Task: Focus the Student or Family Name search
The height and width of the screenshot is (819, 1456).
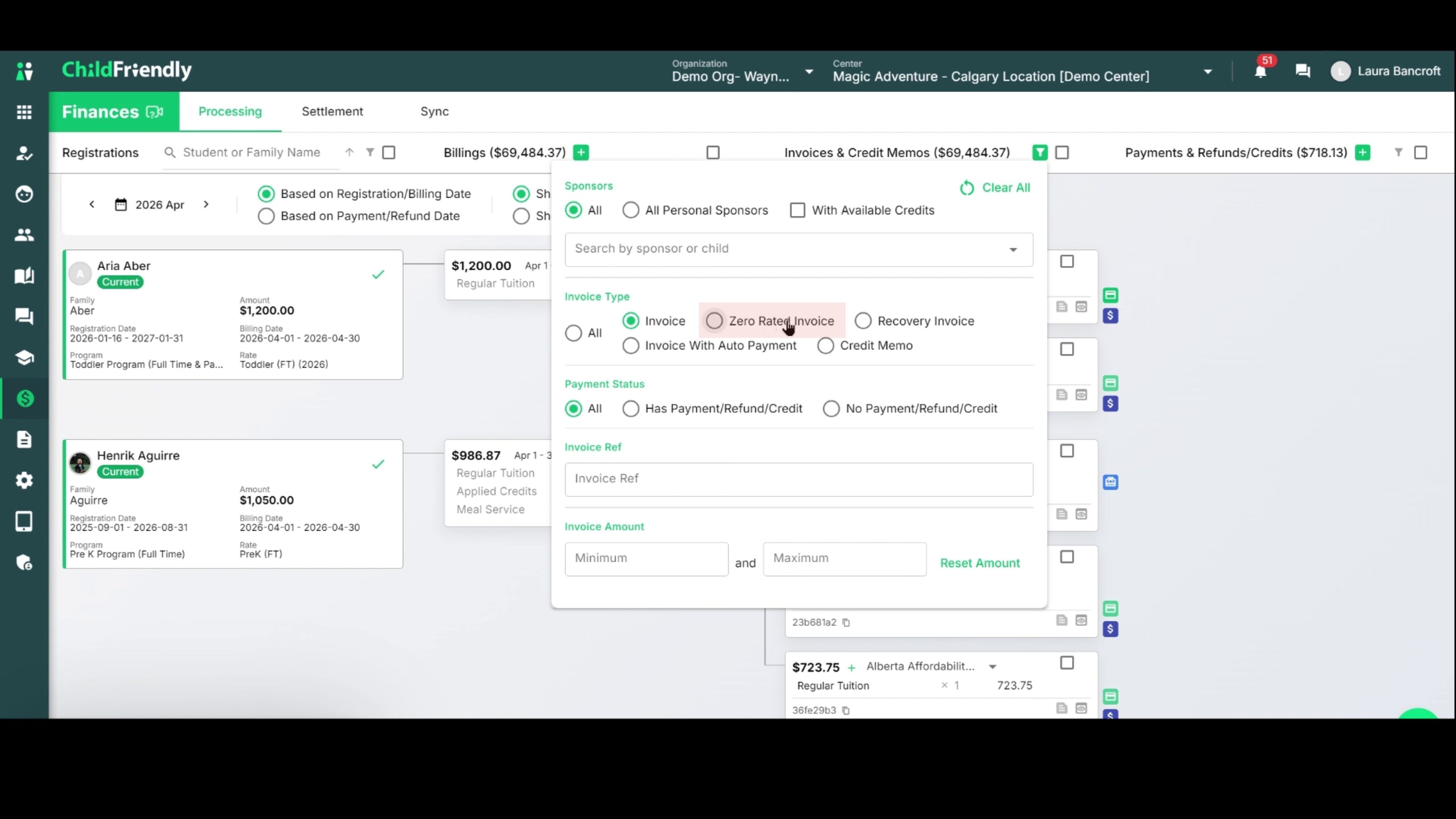Action: pyautogui.click(x=252, y=153)
